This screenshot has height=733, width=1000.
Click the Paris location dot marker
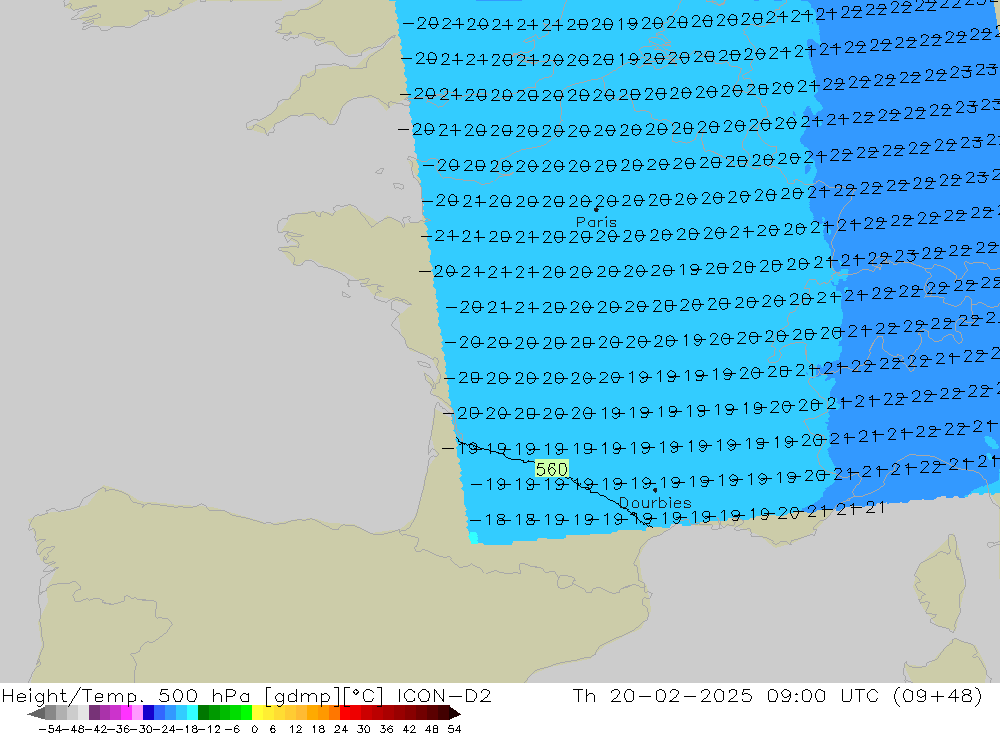(596, 209)
